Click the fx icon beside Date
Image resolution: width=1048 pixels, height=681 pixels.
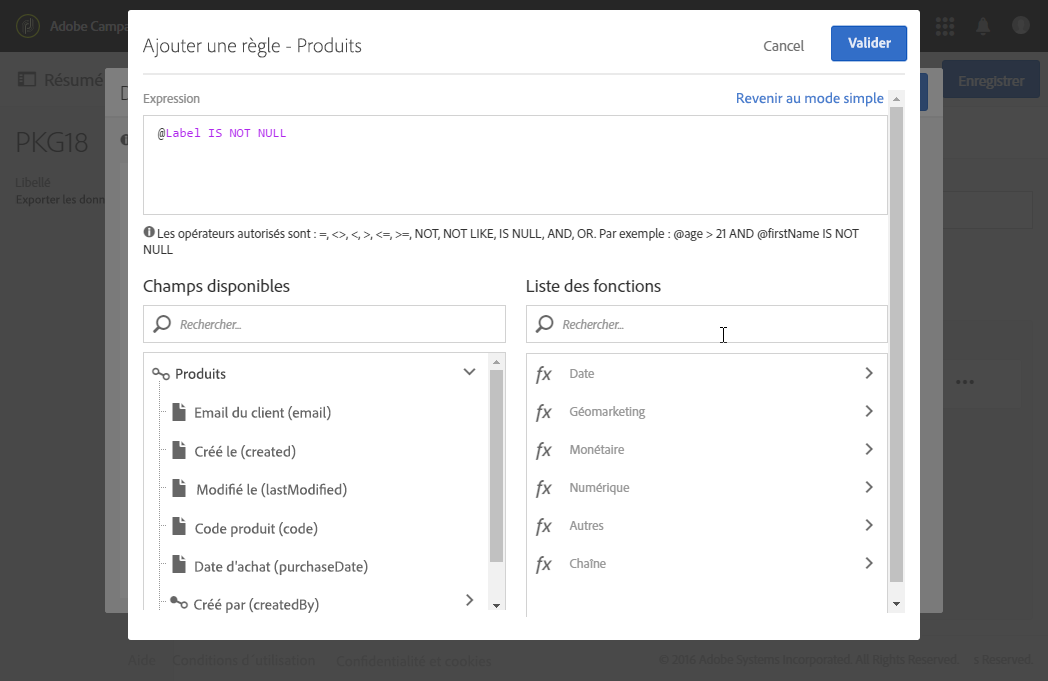click(544, 374)
